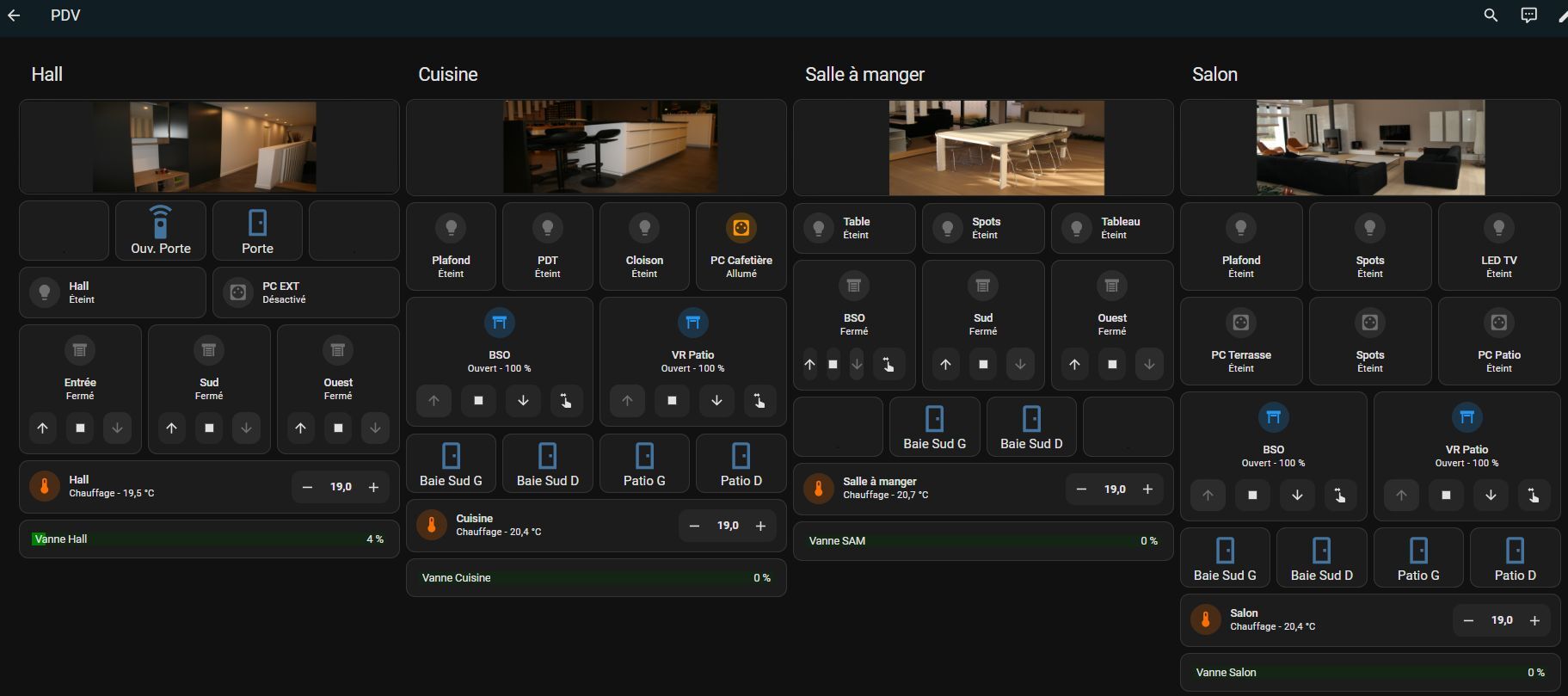Stop the Hall Sud shutter

click(x=209, y=428)
